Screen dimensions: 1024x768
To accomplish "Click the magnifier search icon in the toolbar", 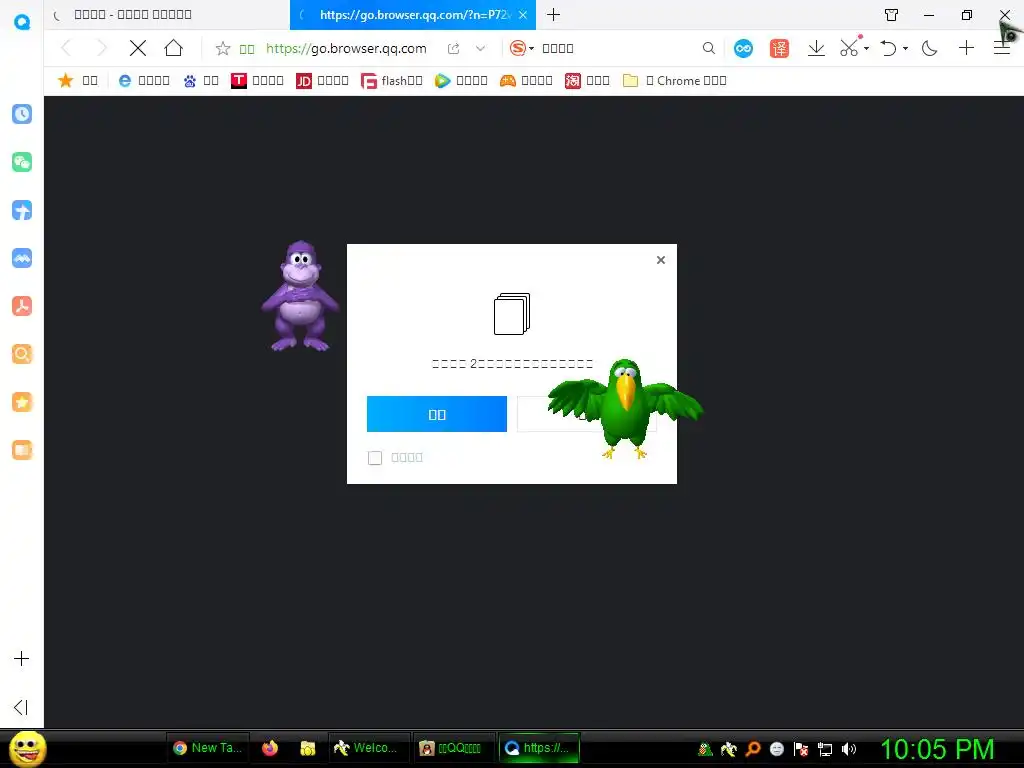I will coord(709,48).
